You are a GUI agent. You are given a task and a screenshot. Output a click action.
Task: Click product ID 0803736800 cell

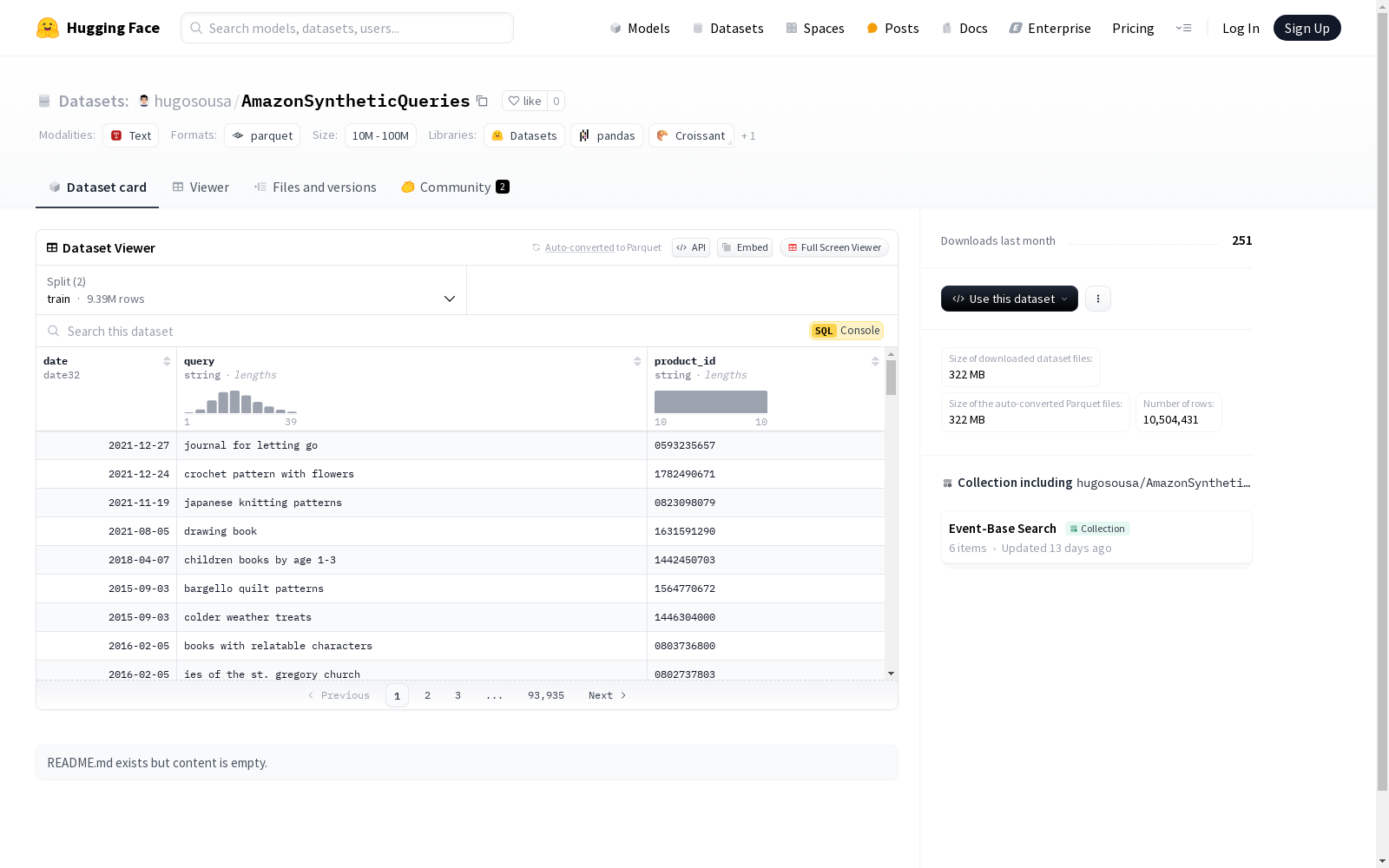pos(766,646)
